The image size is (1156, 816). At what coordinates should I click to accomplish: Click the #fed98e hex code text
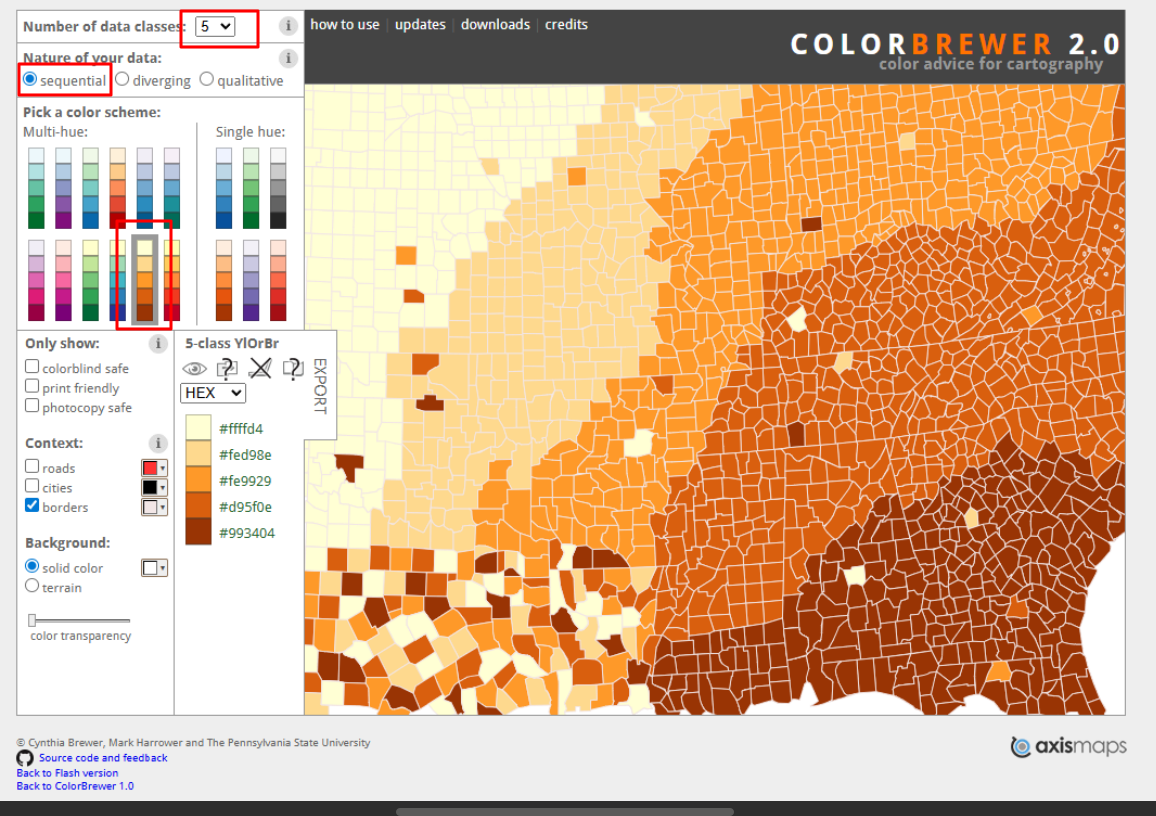pos(245,455)
